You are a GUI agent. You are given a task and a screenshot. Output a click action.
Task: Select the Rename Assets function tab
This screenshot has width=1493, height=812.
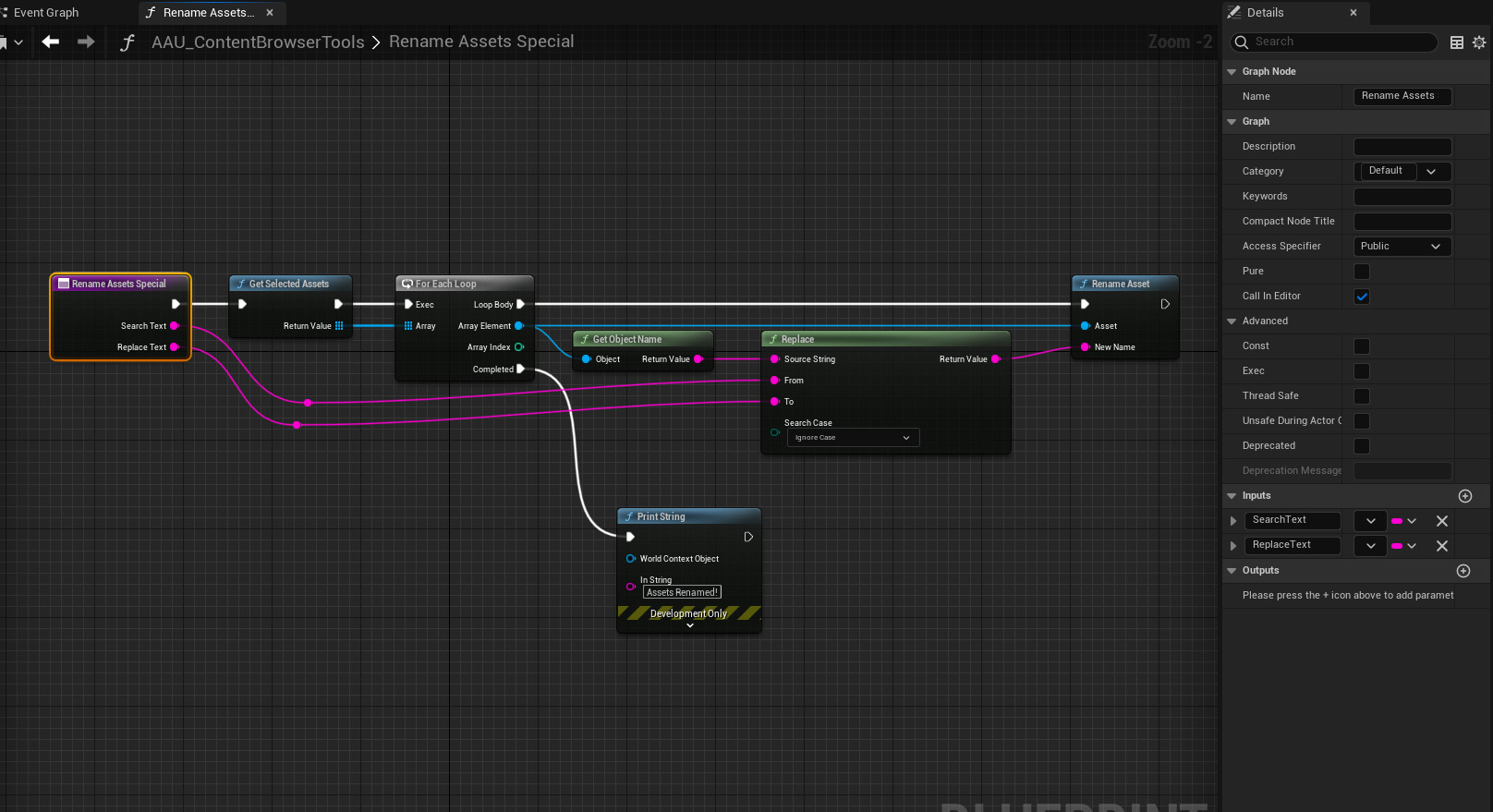[x=209, y=13]
